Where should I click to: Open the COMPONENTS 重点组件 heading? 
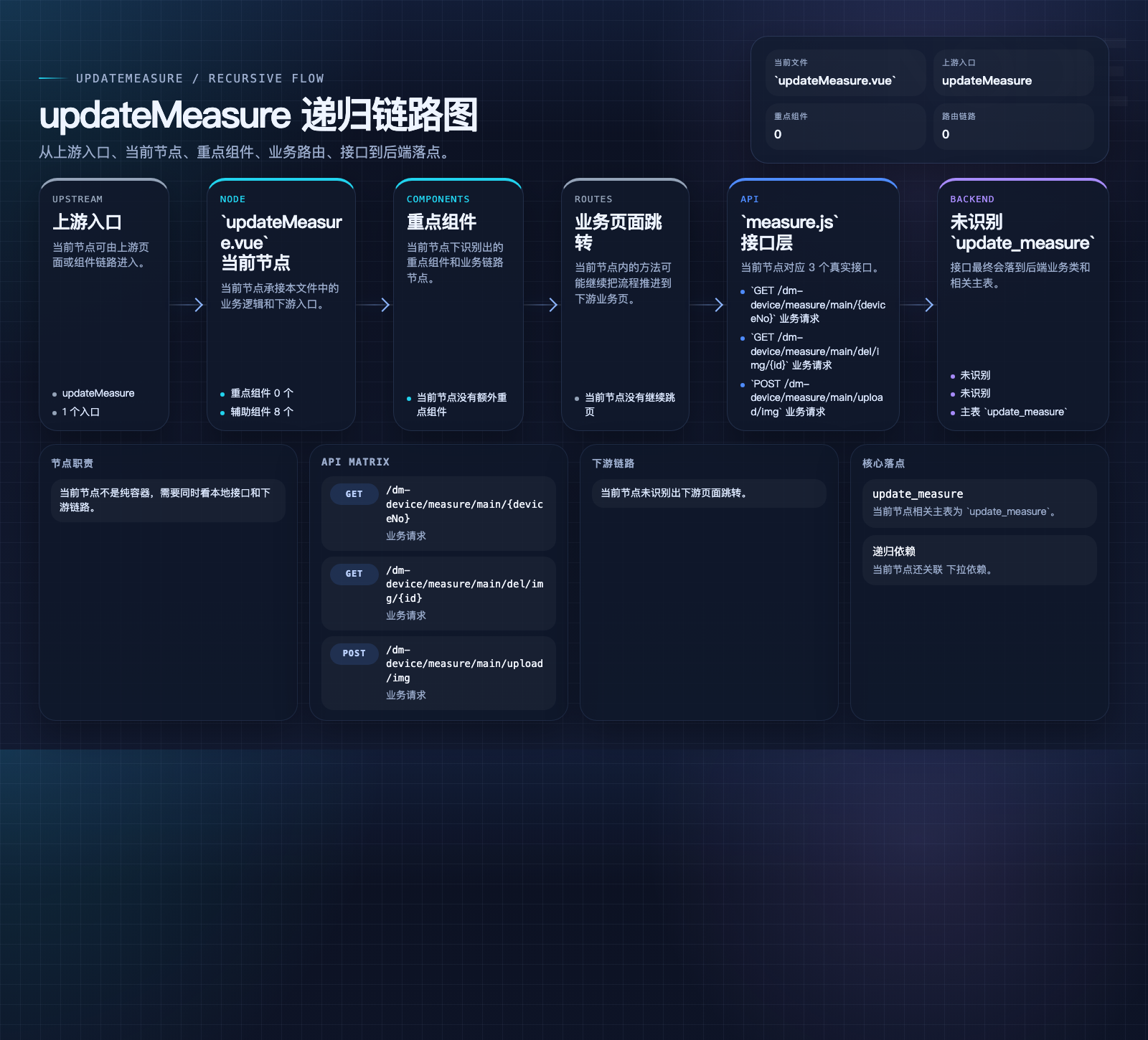tap(442, 222)
